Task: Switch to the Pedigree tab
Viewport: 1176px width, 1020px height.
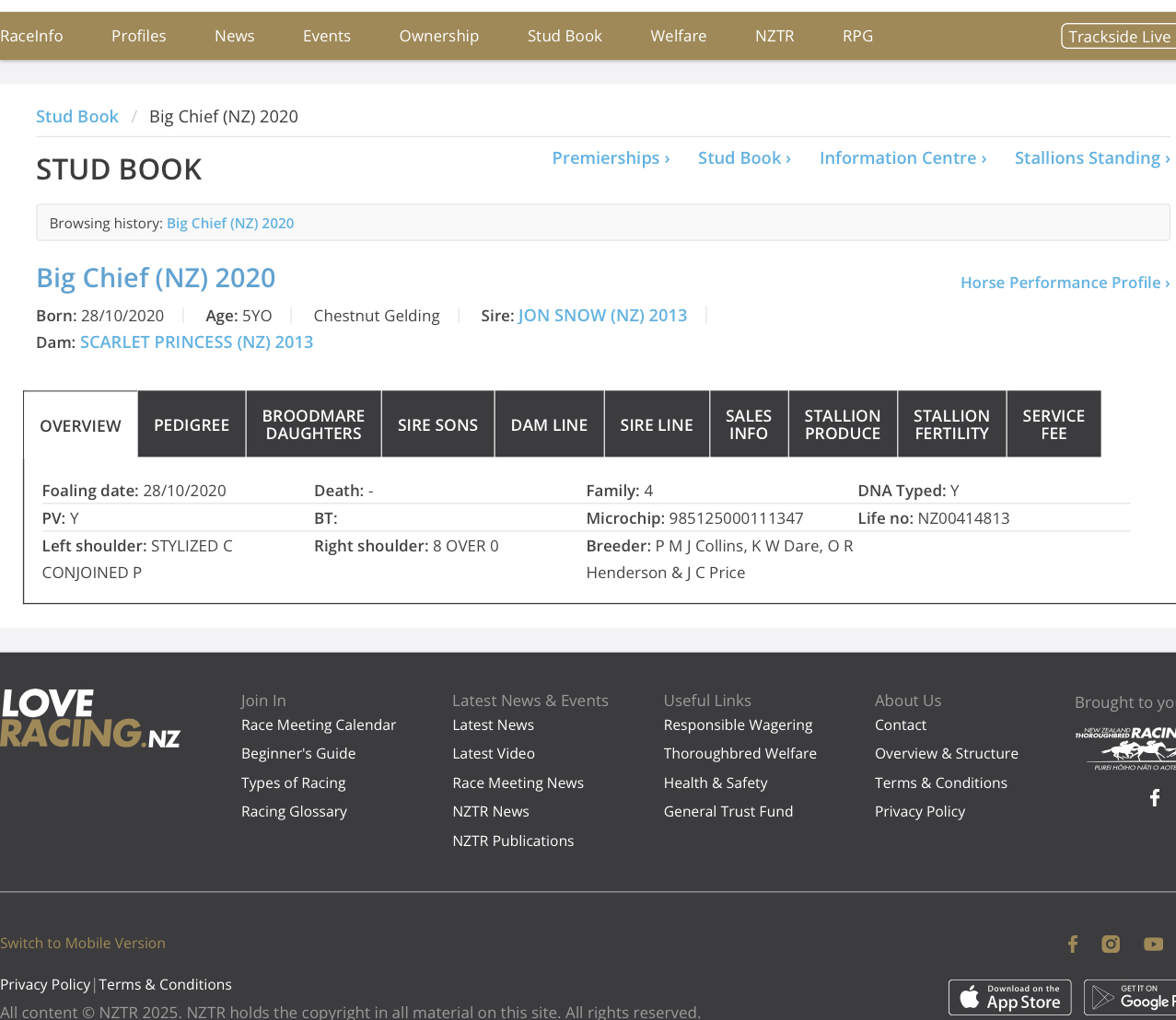Action: click(x=192, y=424)
